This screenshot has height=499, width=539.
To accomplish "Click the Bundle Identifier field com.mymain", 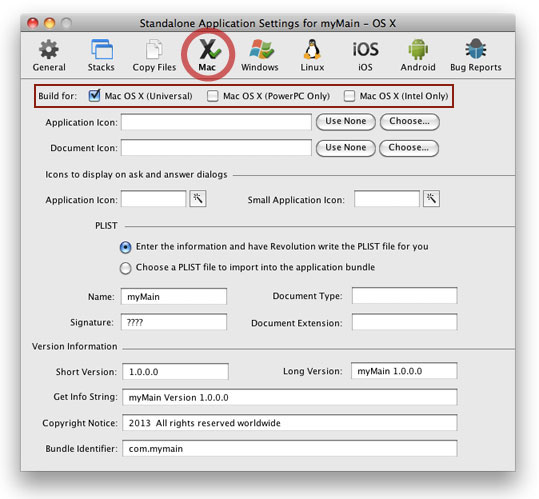I will click(290, 448).
